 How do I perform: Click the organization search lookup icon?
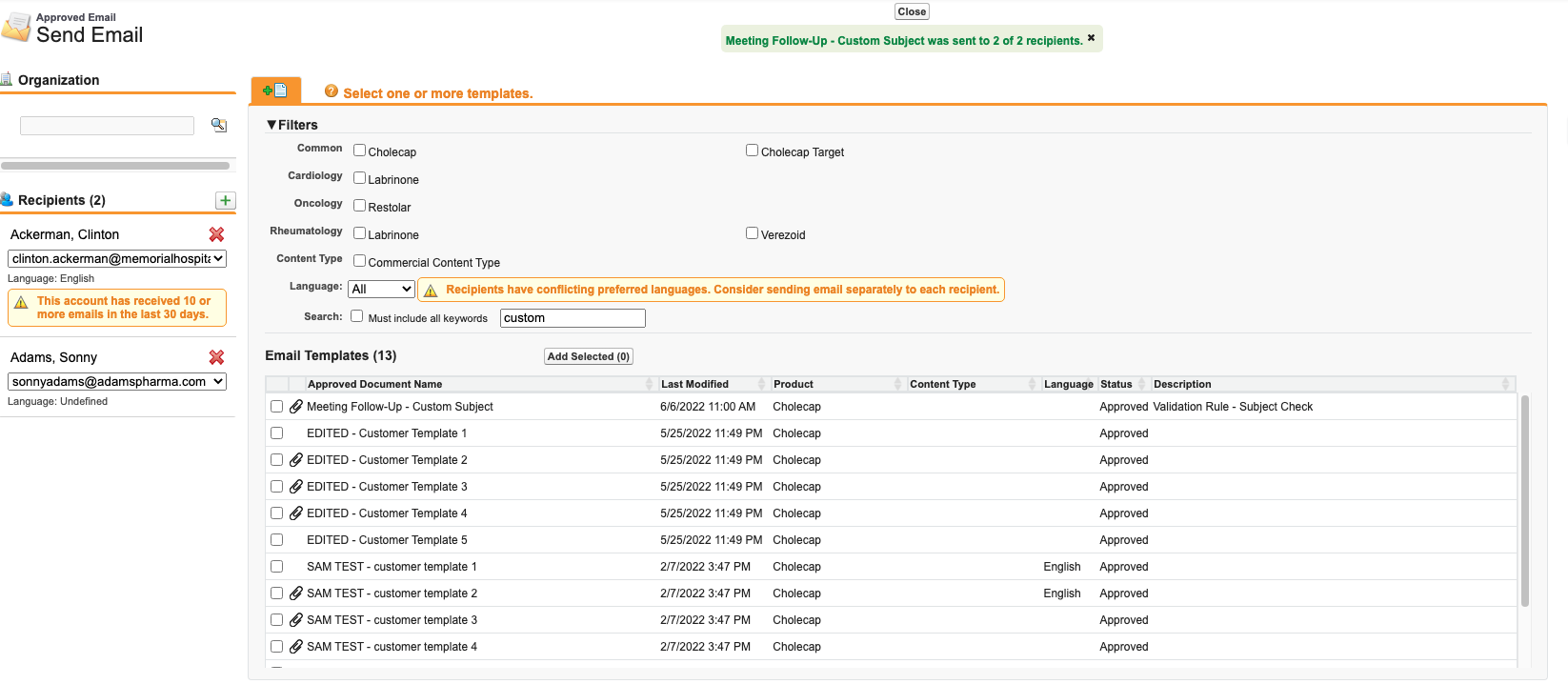219,125
